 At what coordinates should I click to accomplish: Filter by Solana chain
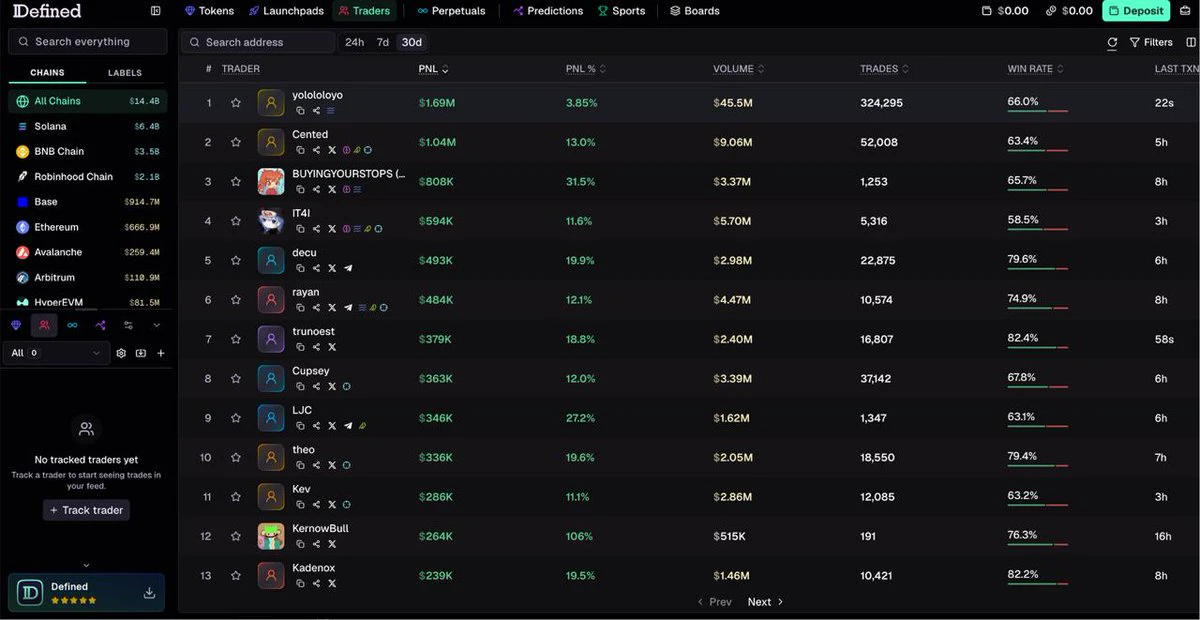(87, 126)
